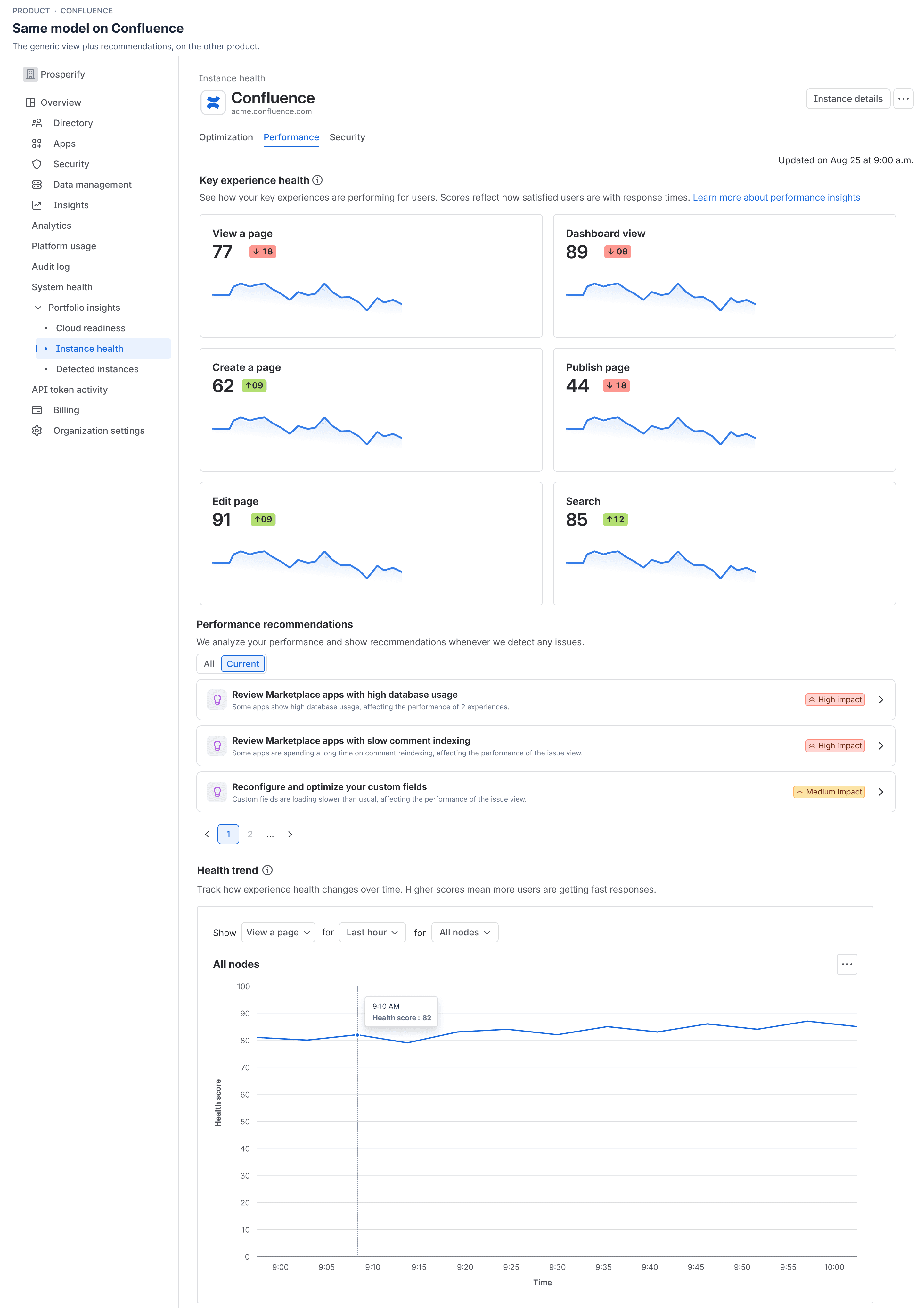Click the Prosperify organization building icon

pyautogui.click(x=30, y=74)
